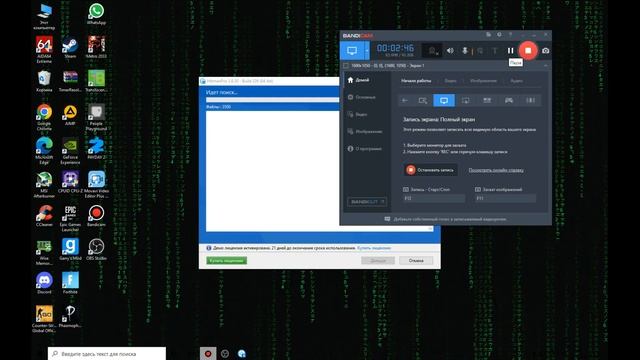Click the BANDICUT button in sidebar

pyautogui.click(x=367, y=202)
